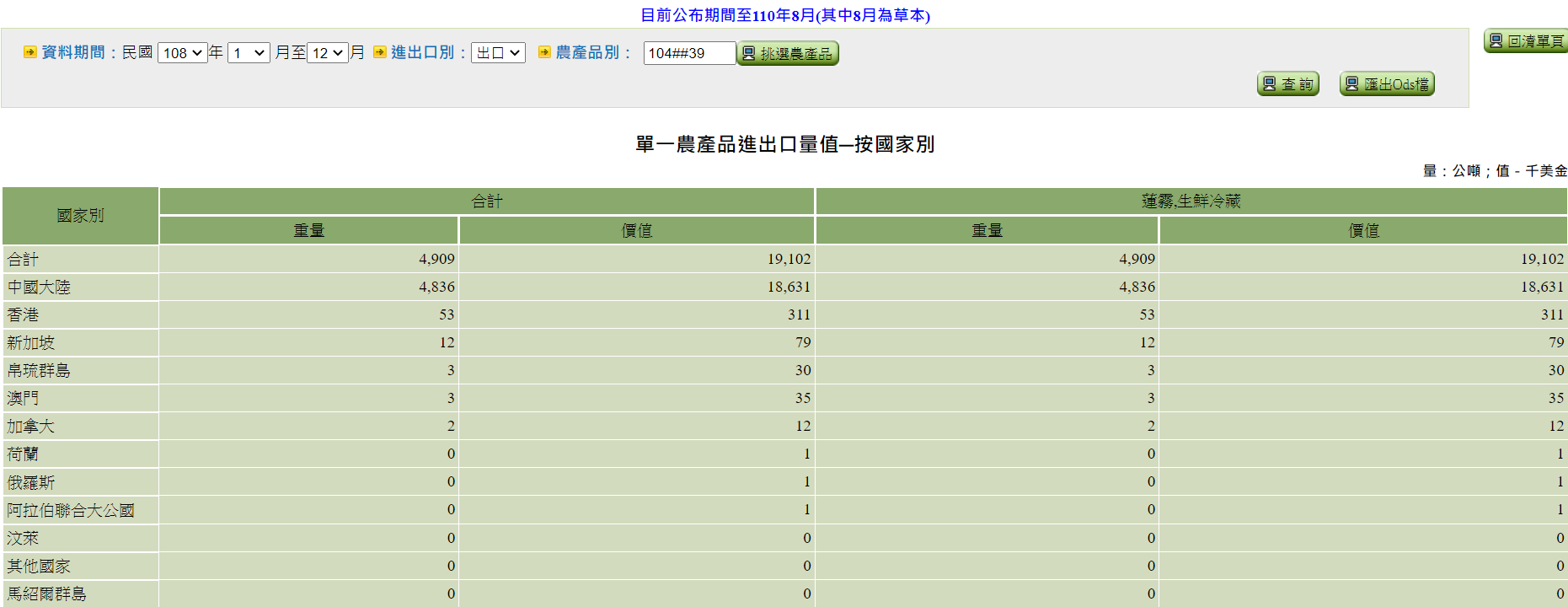This screenshot has height=607, width=1568.
Task: Click the 價值 header under 蓮霧,生鮮冷藏
Action: [1363, 231]
